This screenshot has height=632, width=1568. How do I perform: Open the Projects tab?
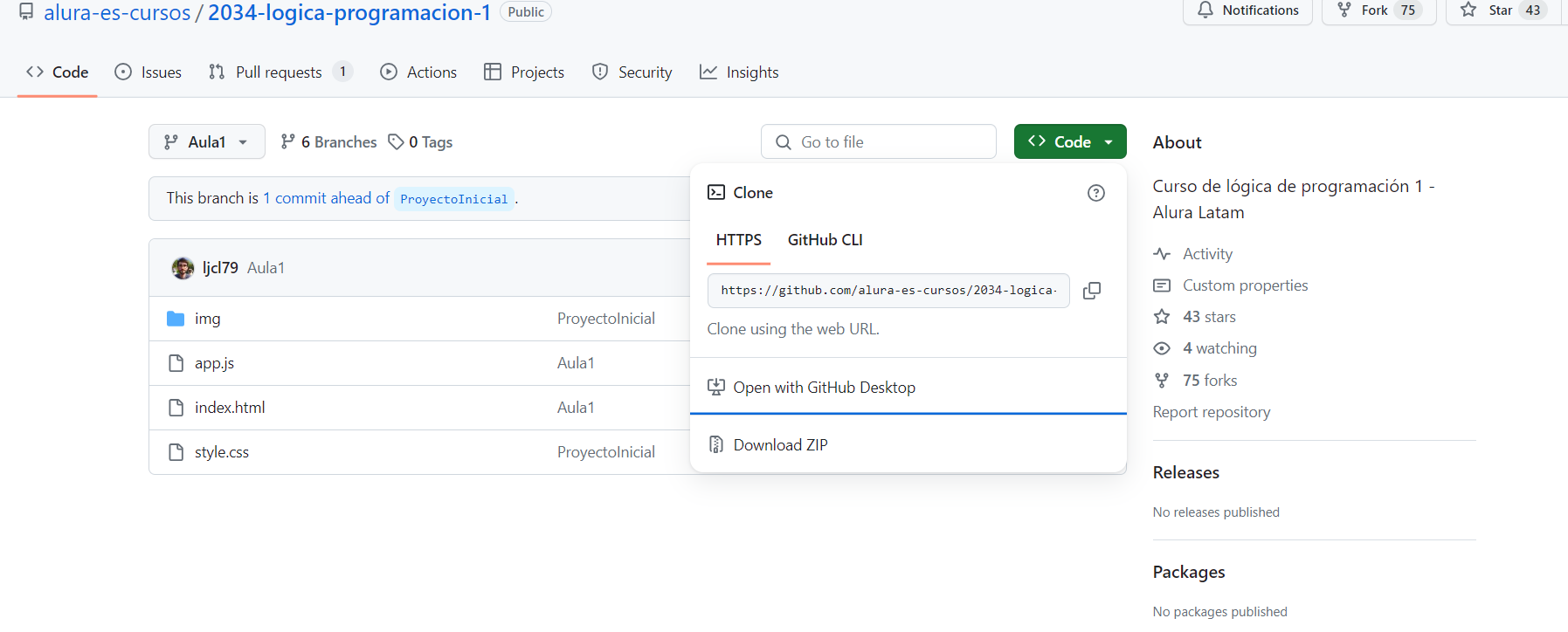(x=524, y=72)
